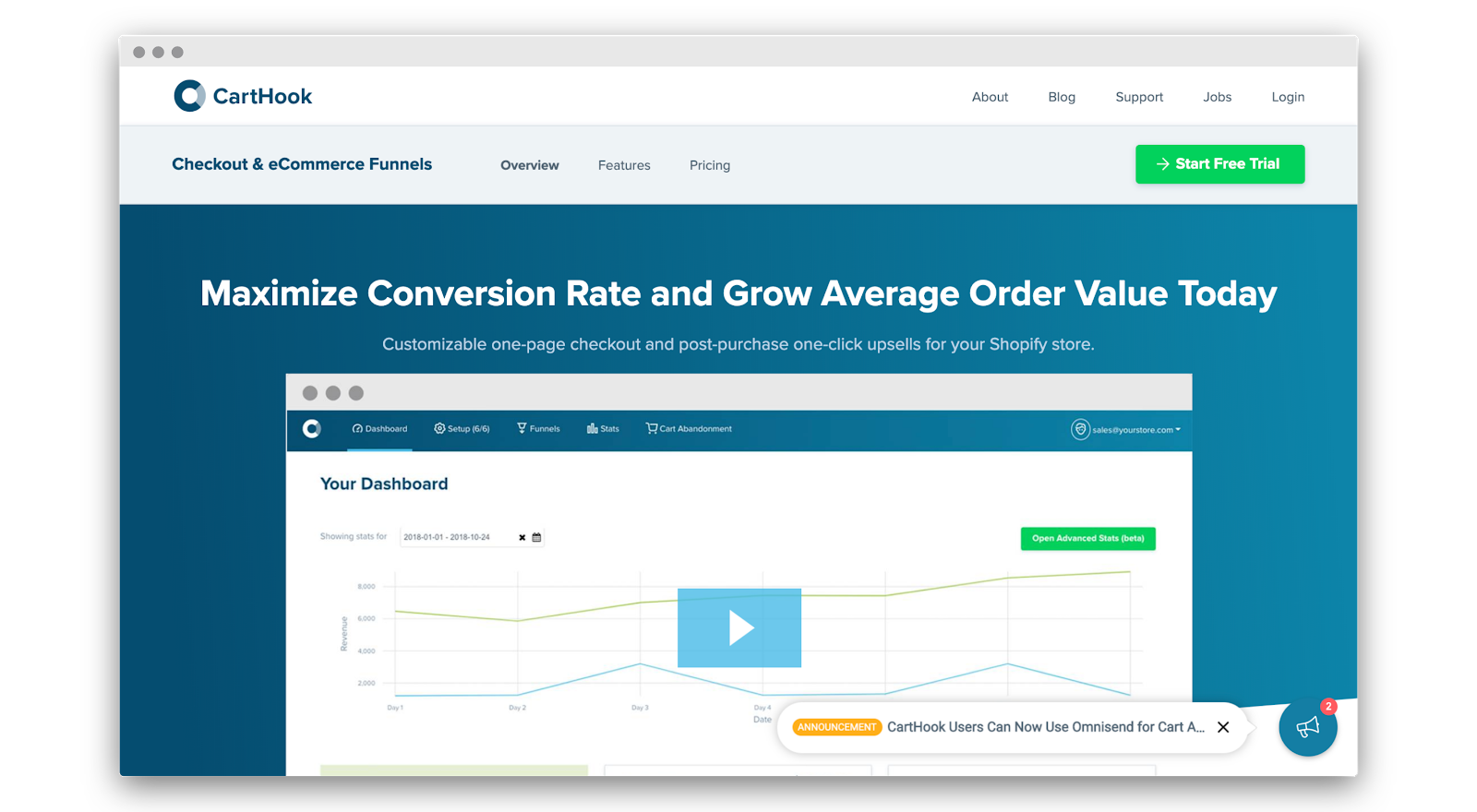
Task: Open the Support link
Action: click(x=1139, y=97)
